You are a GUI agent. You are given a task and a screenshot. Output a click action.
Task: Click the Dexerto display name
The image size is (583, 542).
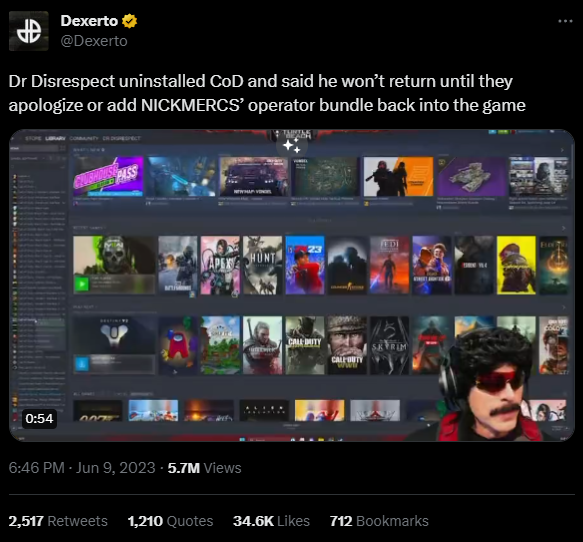click(x=89, y=21)
